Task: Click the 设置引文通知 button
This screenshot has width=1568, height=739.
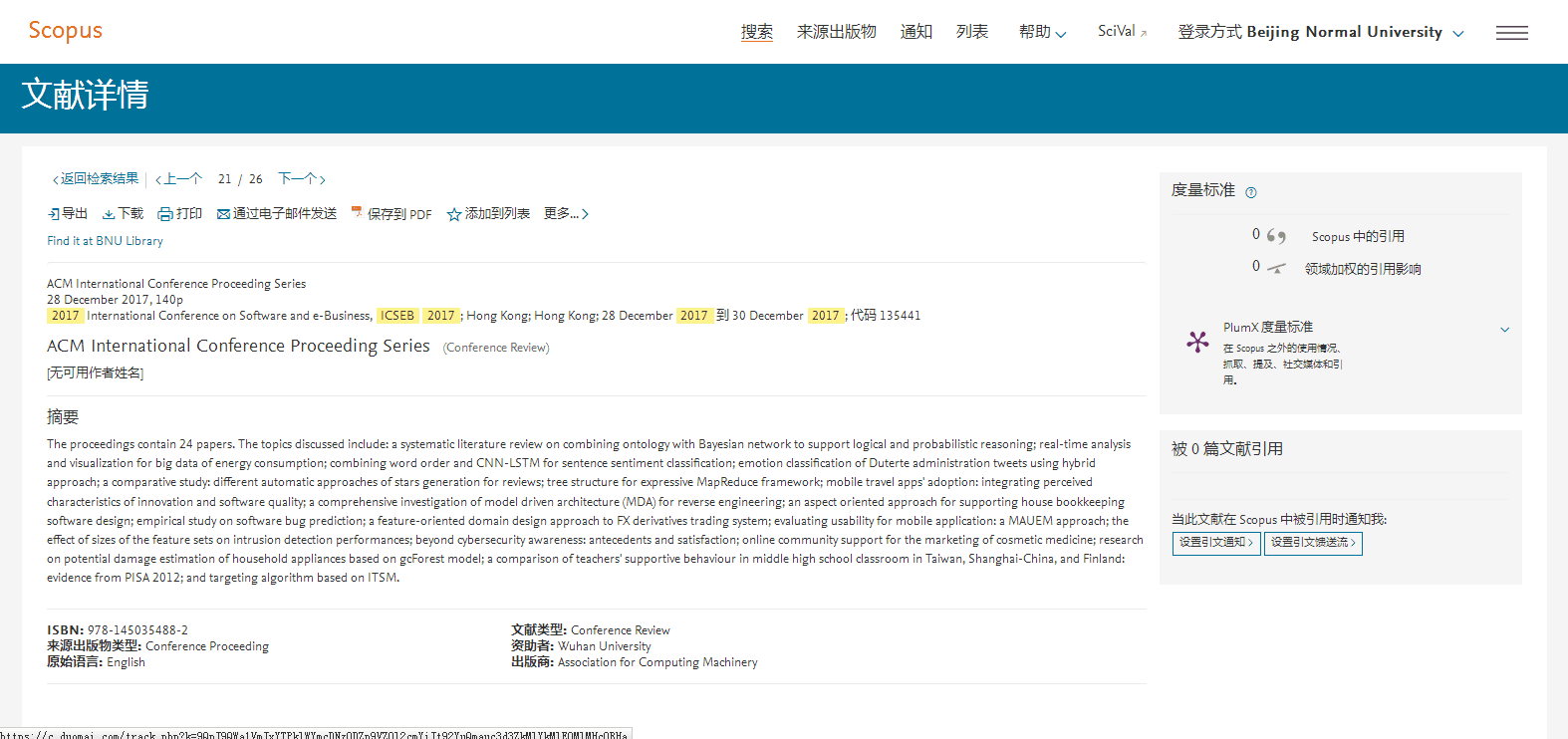Action: [1216, 543]
